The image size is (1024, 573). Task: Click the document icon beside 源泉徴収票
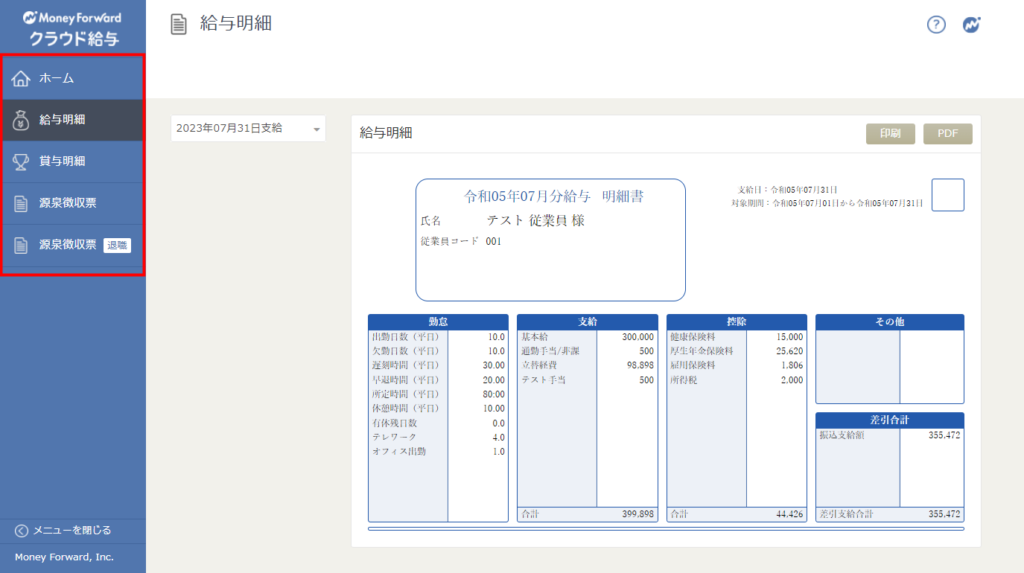click(21, 203)
